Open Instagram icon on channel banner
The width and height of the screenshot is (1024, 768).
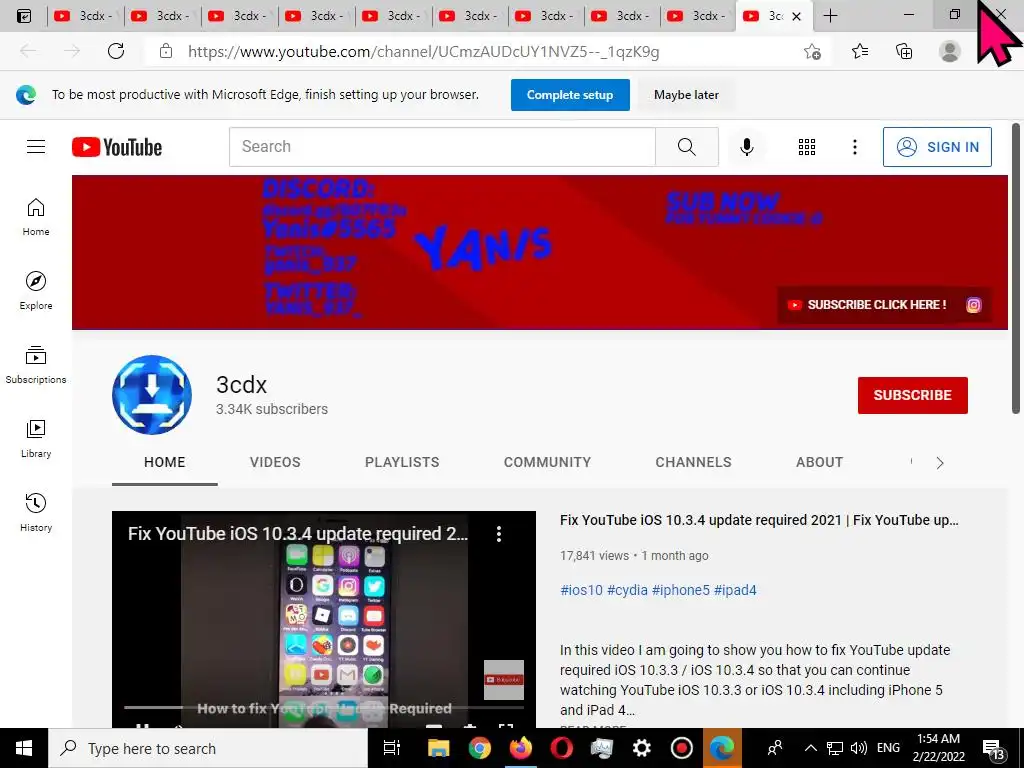tap(974, 305)
